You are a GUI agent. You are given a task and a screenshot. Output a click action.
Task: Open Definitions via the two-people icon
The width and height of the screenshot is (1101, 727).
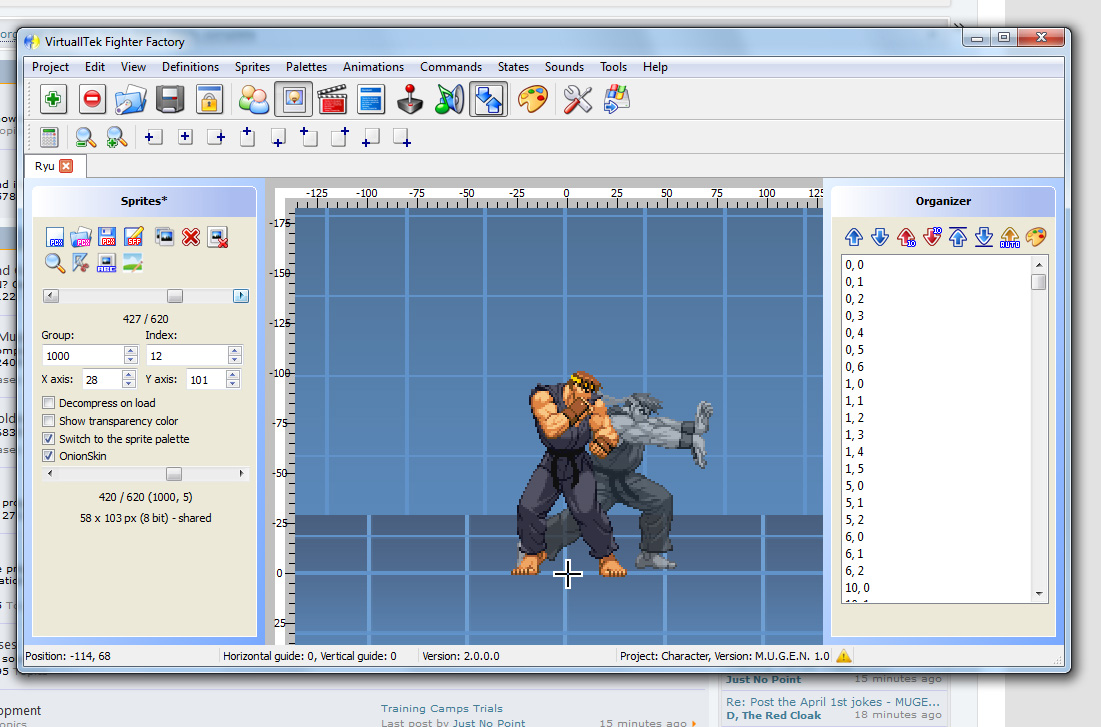[253, 99]
